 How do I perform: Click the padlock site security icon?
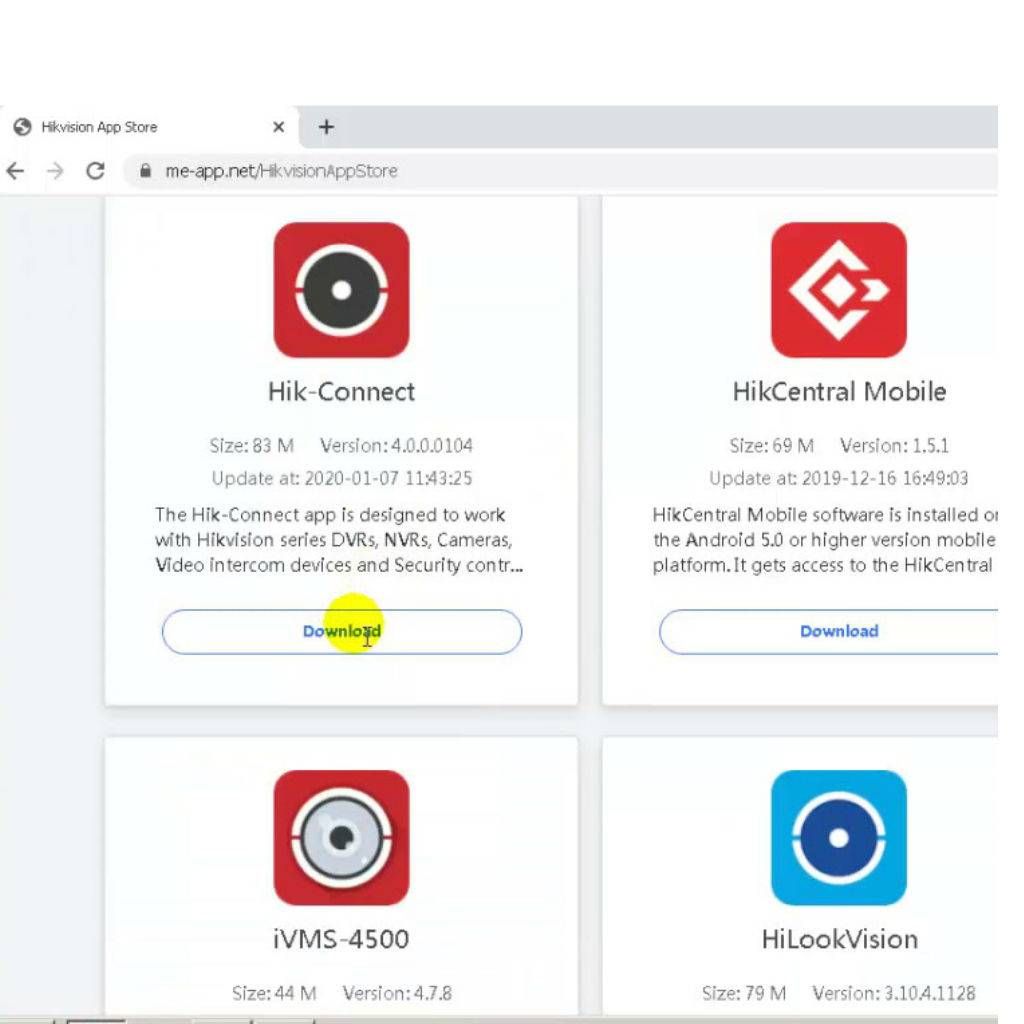[x=145, y=171]
